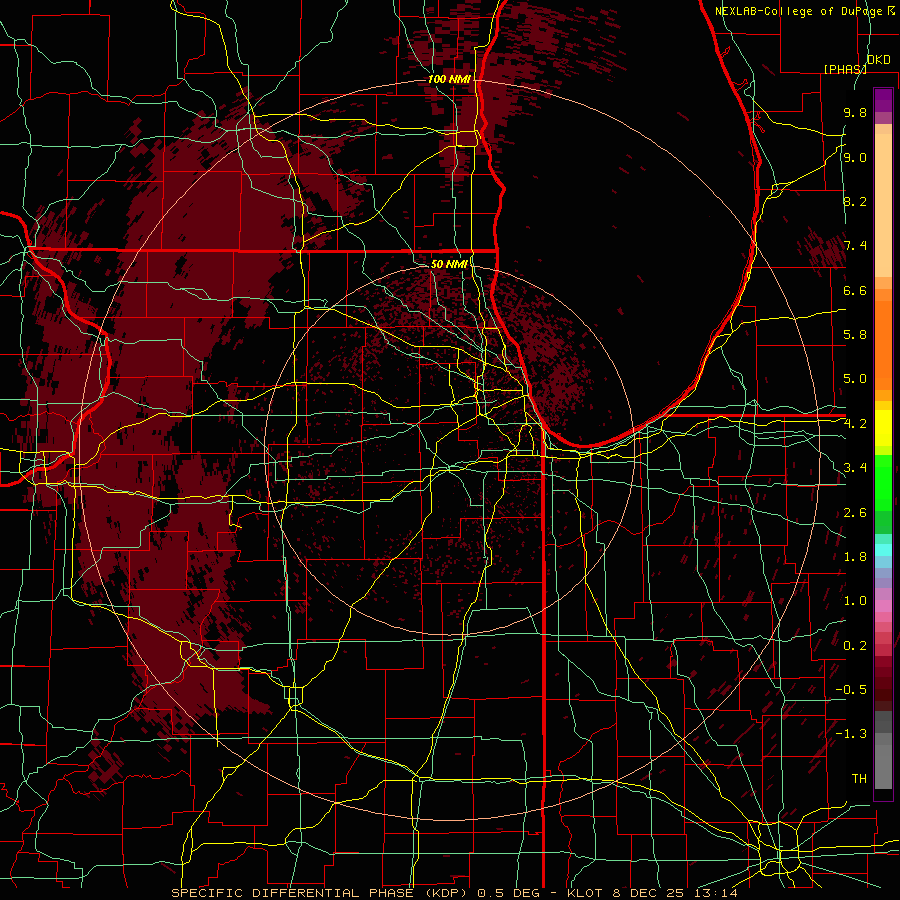This screenshot has width=900, height=900.
Task: Click the 100 NMI range ring label
Action: tap(449, 79)
